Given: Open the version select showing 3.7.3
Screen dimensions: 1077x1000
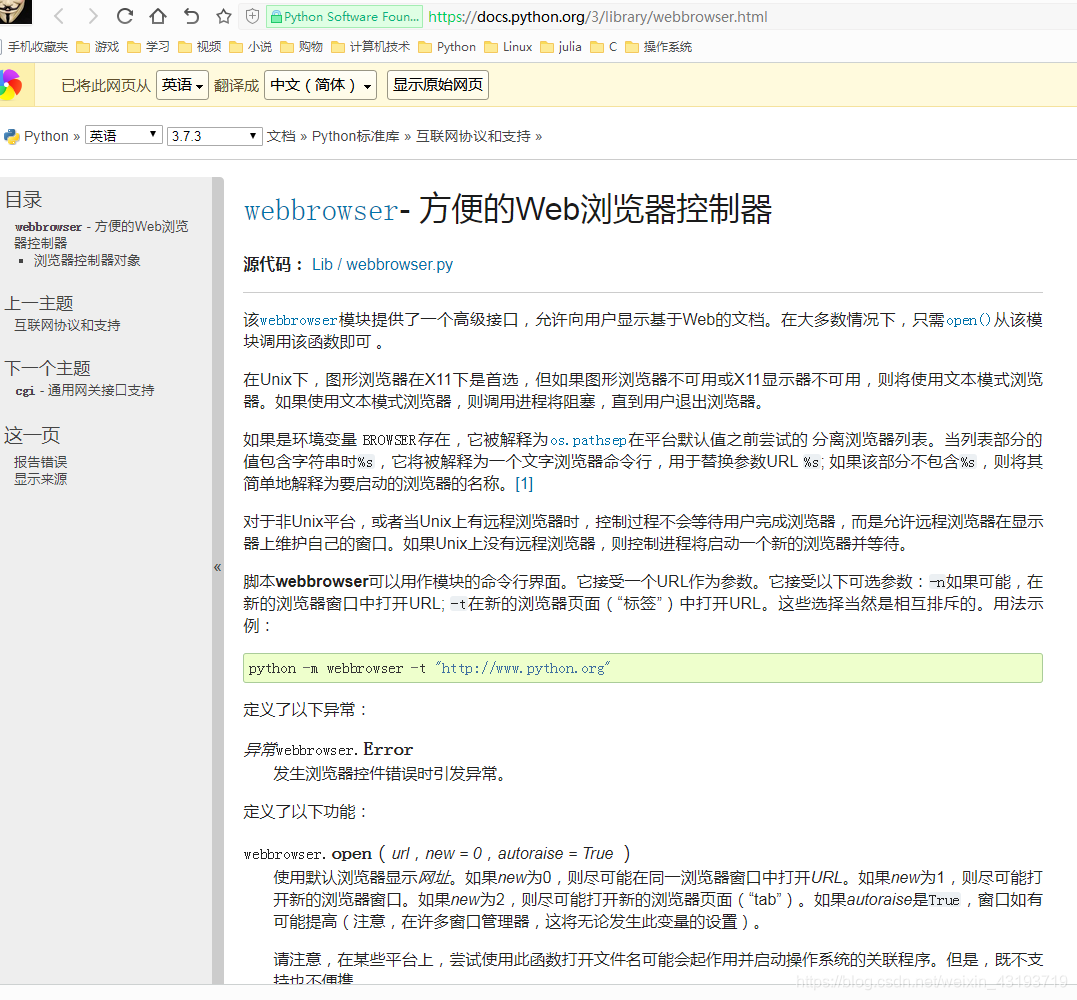Looking at the screenshot, I should (214, 135).
